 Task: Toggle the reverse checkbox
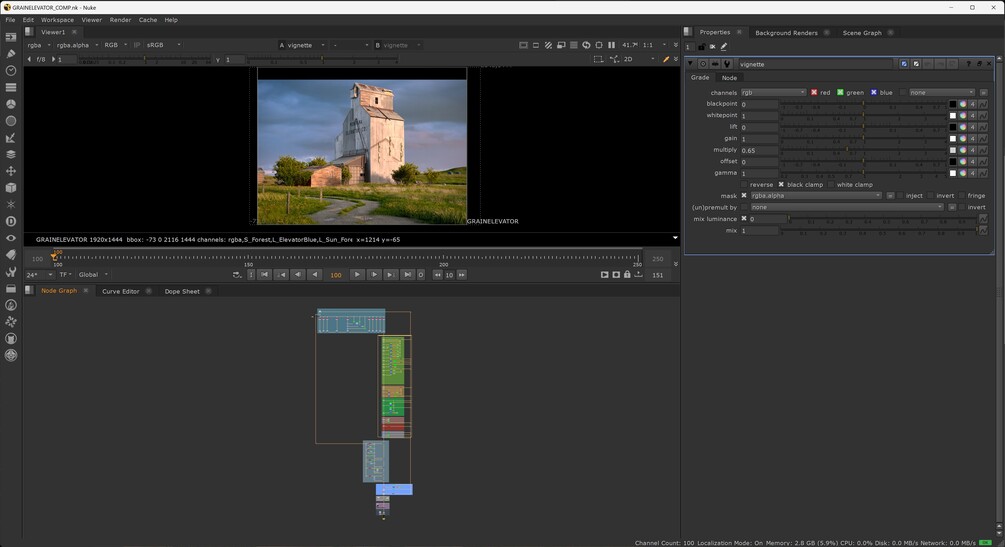point(744,184)
